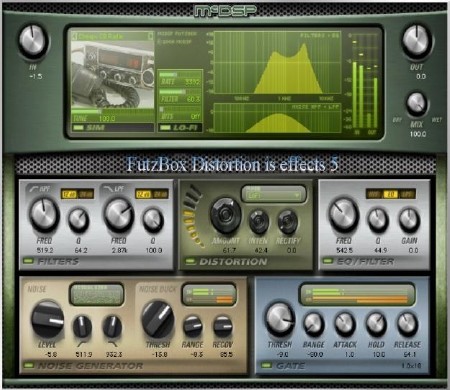Click the RECTIFY knob
This screenshot has width=450, height=390.
pyautogui.click(x=287, y=221)
